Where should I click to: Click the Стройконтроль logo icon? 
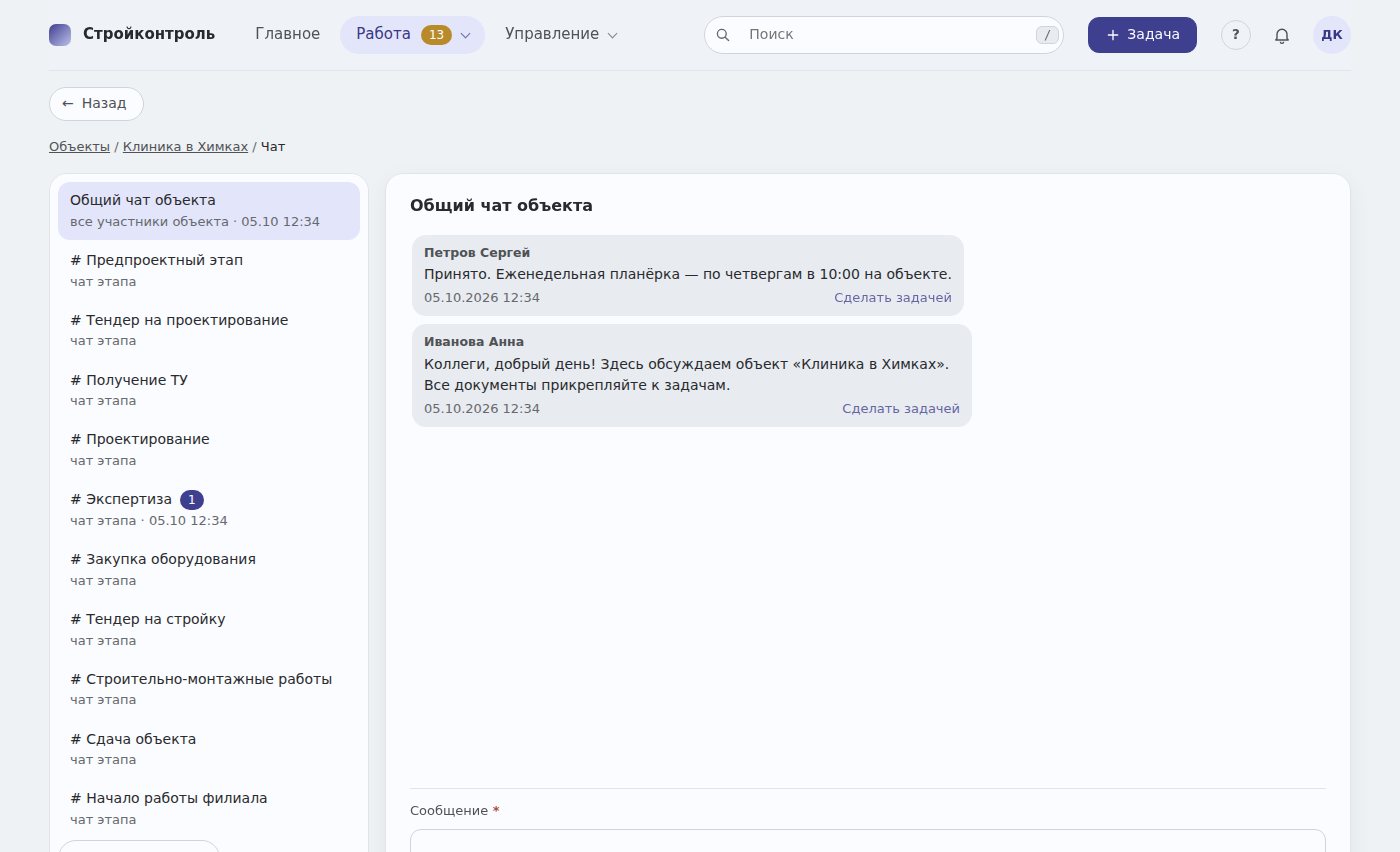click(x=60, y=34)
